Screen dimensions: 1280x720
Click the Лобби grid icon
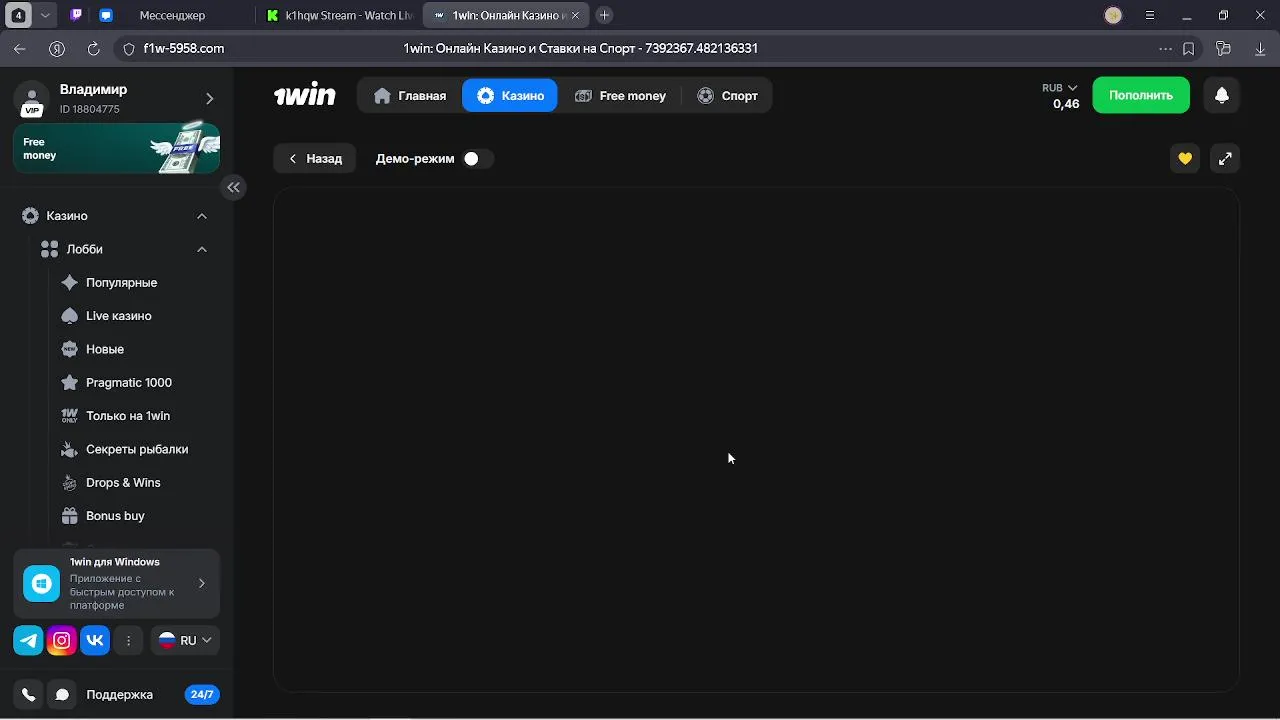(x=49, y=249)
